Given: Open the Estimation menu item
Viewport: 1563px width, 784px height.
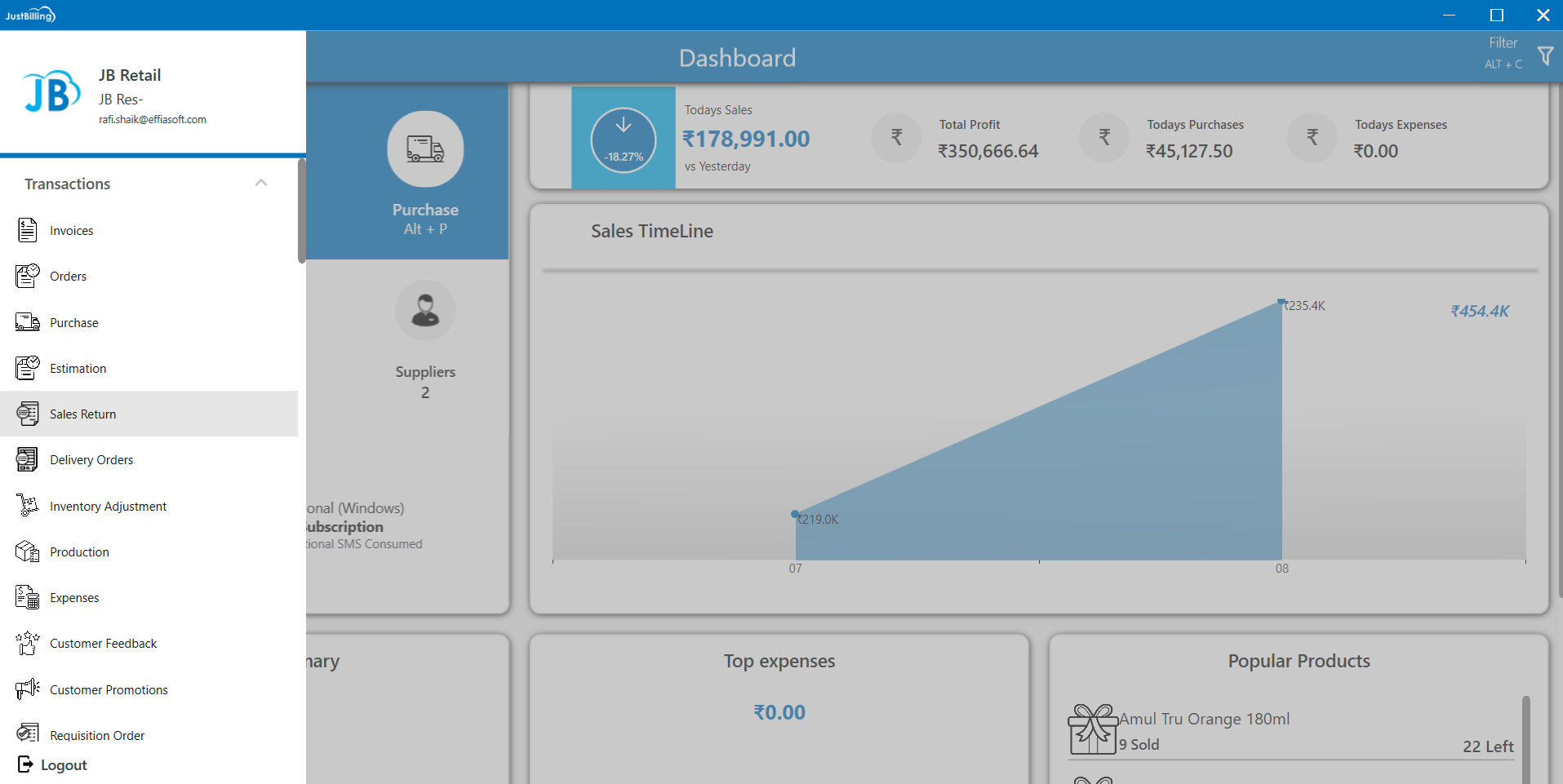Looking at the screenshot, I should [x=78, y=369].
